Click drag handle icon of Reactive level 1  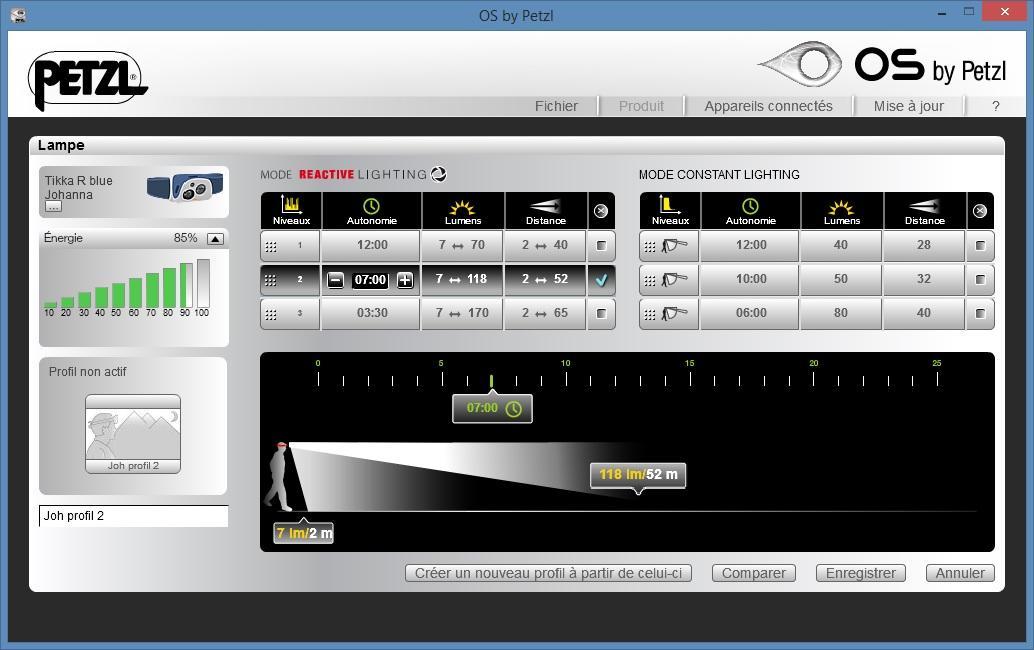pos(271,246)
